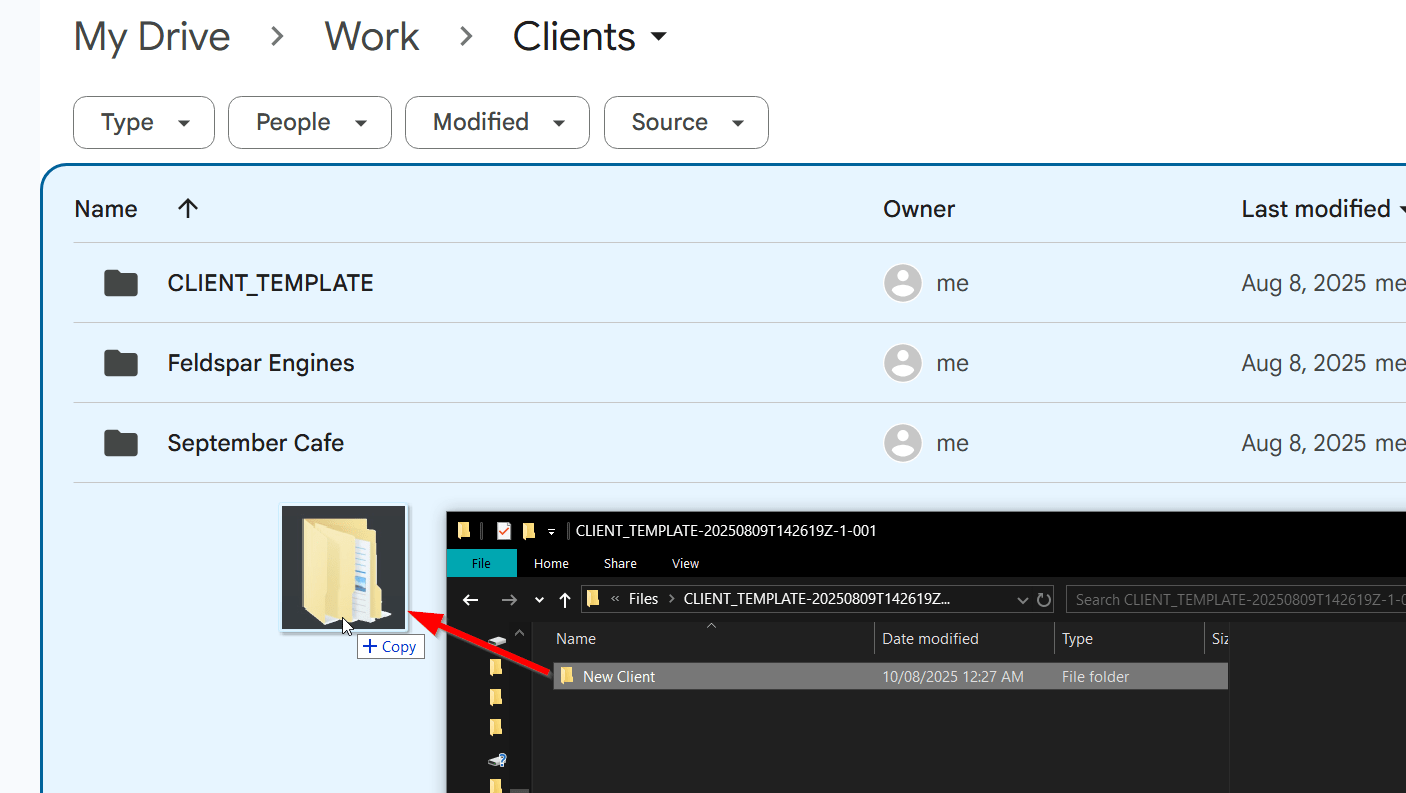
Task: Open Explorer's recent locations dropdown arrow
Action: [x=540, y=600]
